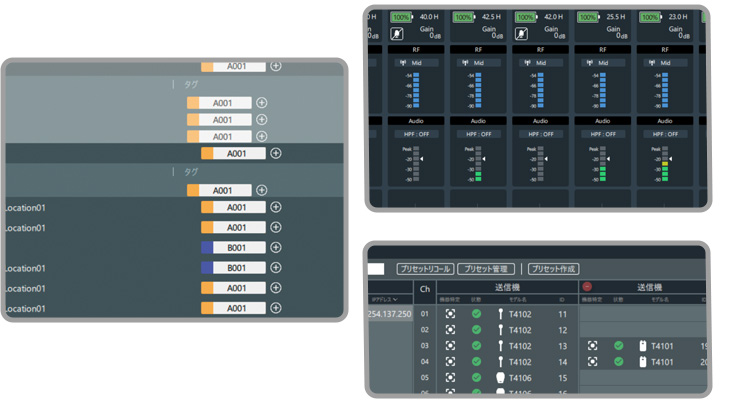Click the 100% battery indicator beside 42.5 H

point(463,17)
